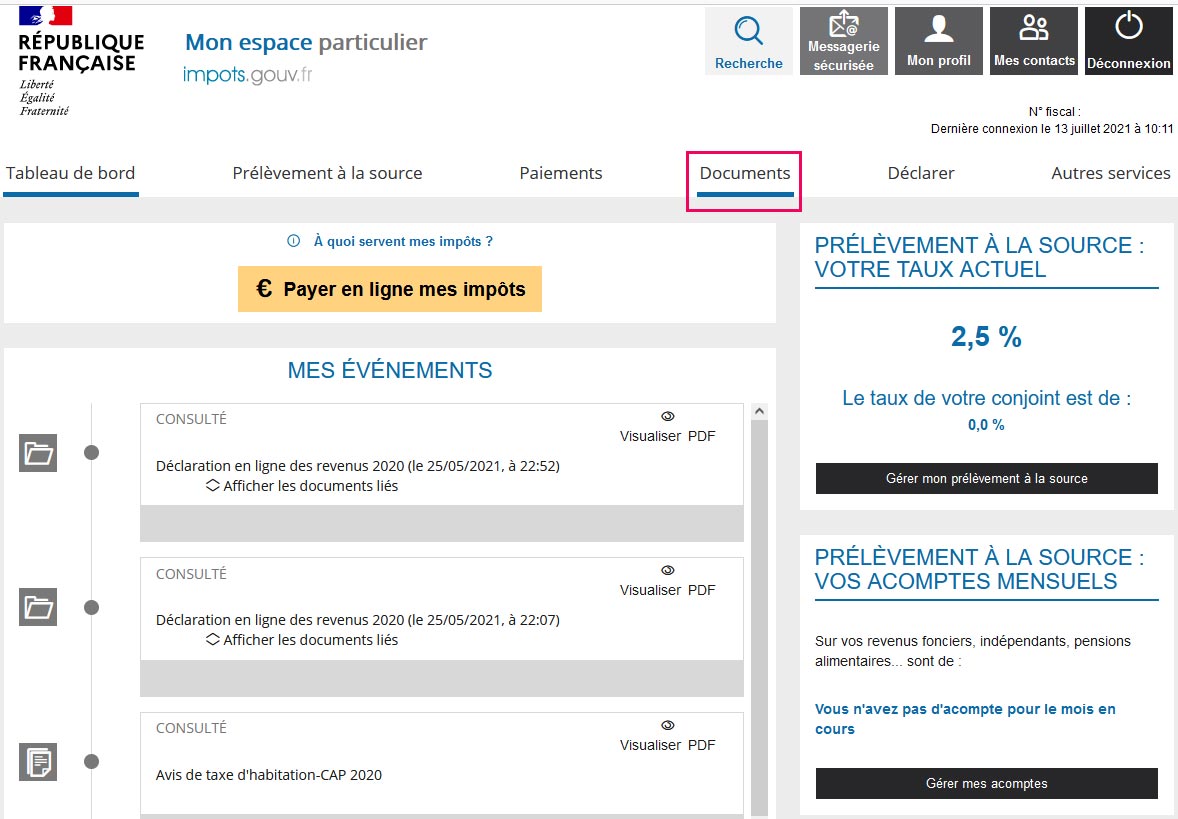Click the folder icon beside the first declaration event

(x=37, y=452)
